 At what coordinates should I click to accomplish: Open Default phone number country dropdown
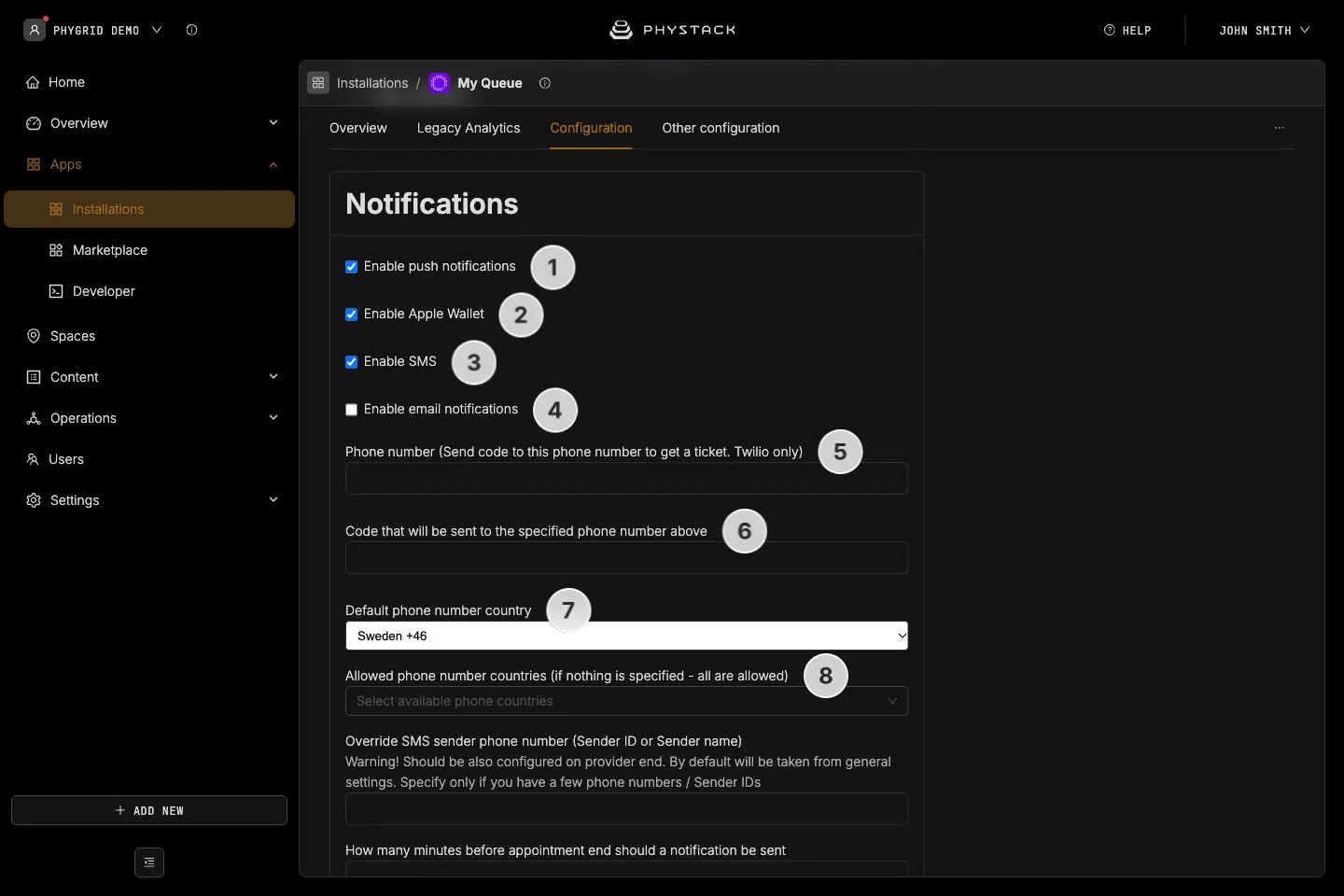[x=626, y=636]
